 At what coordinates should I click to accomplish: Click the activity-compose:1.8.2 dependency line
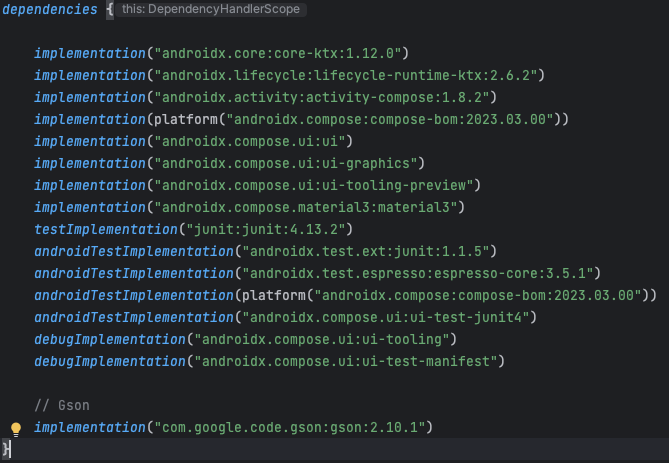click(x=265, y=98)
